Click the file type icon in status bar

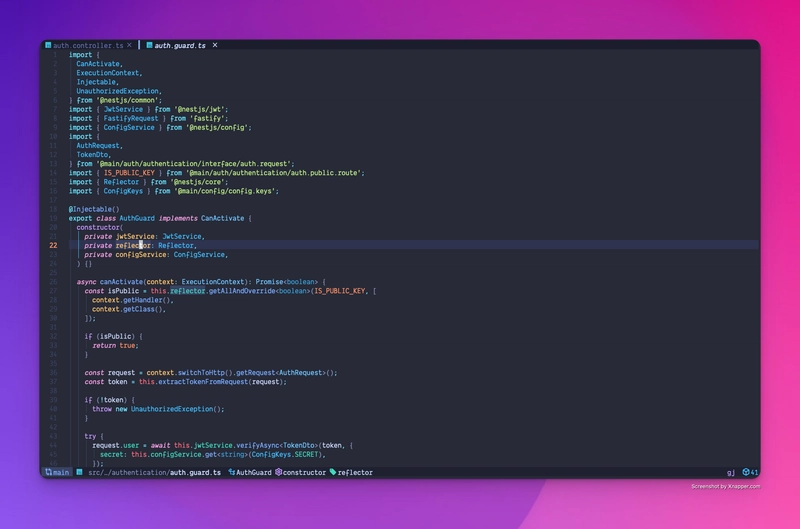point(80,472)
